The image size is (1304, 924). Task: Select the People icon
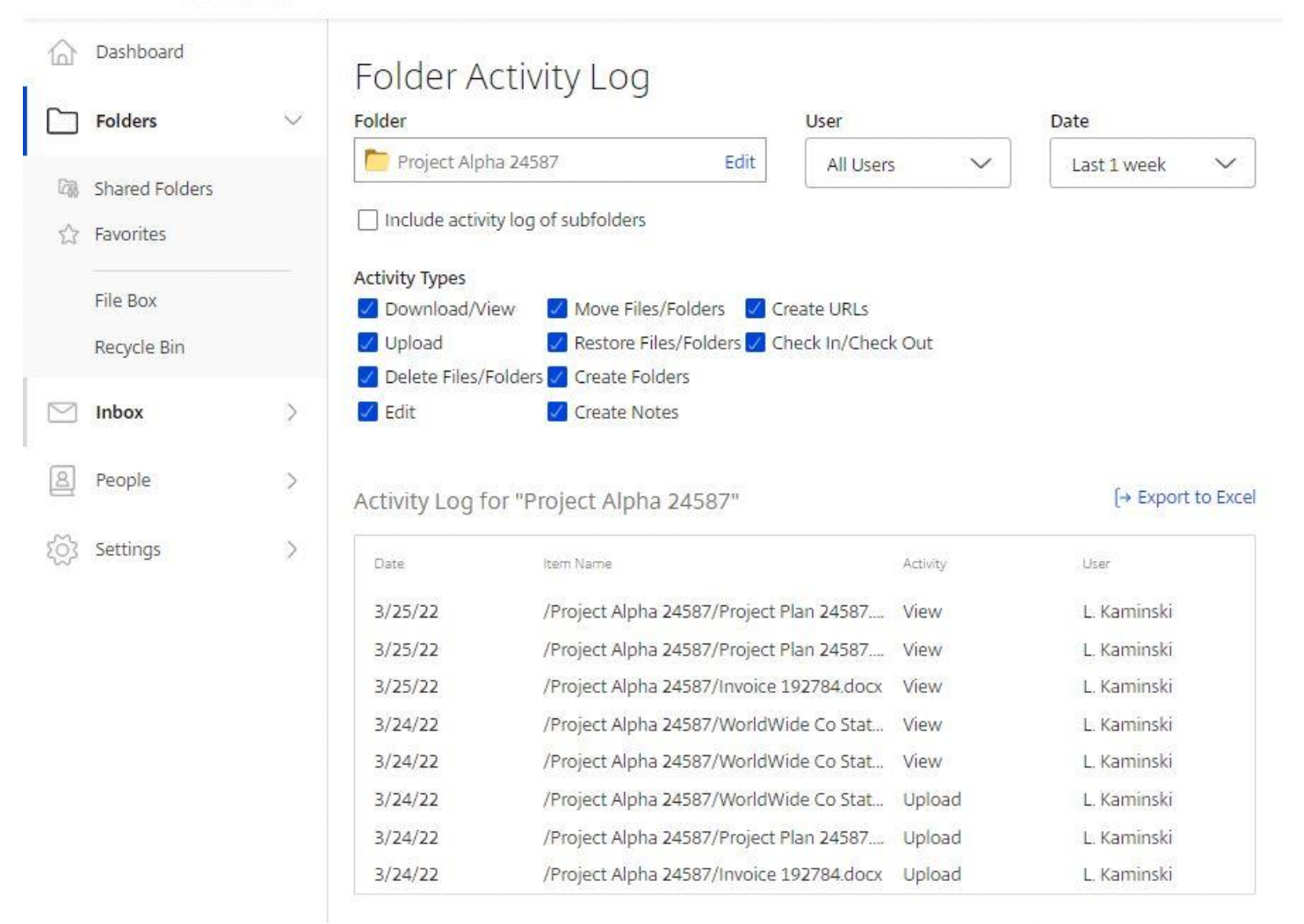tap(63, 480)
